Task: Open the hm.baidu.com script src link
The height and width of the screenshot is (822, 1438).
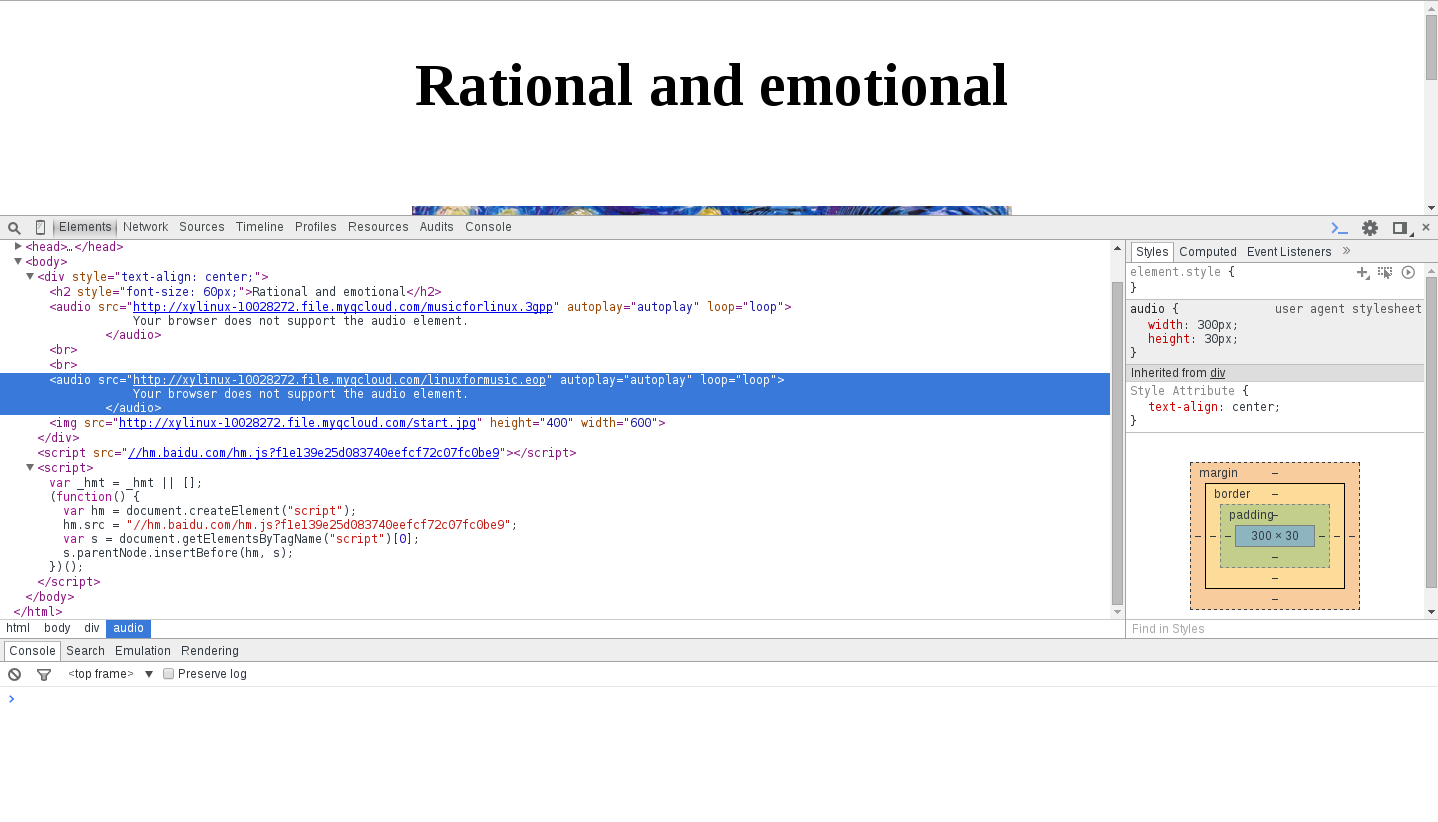Action: click(x=314, y=453)
